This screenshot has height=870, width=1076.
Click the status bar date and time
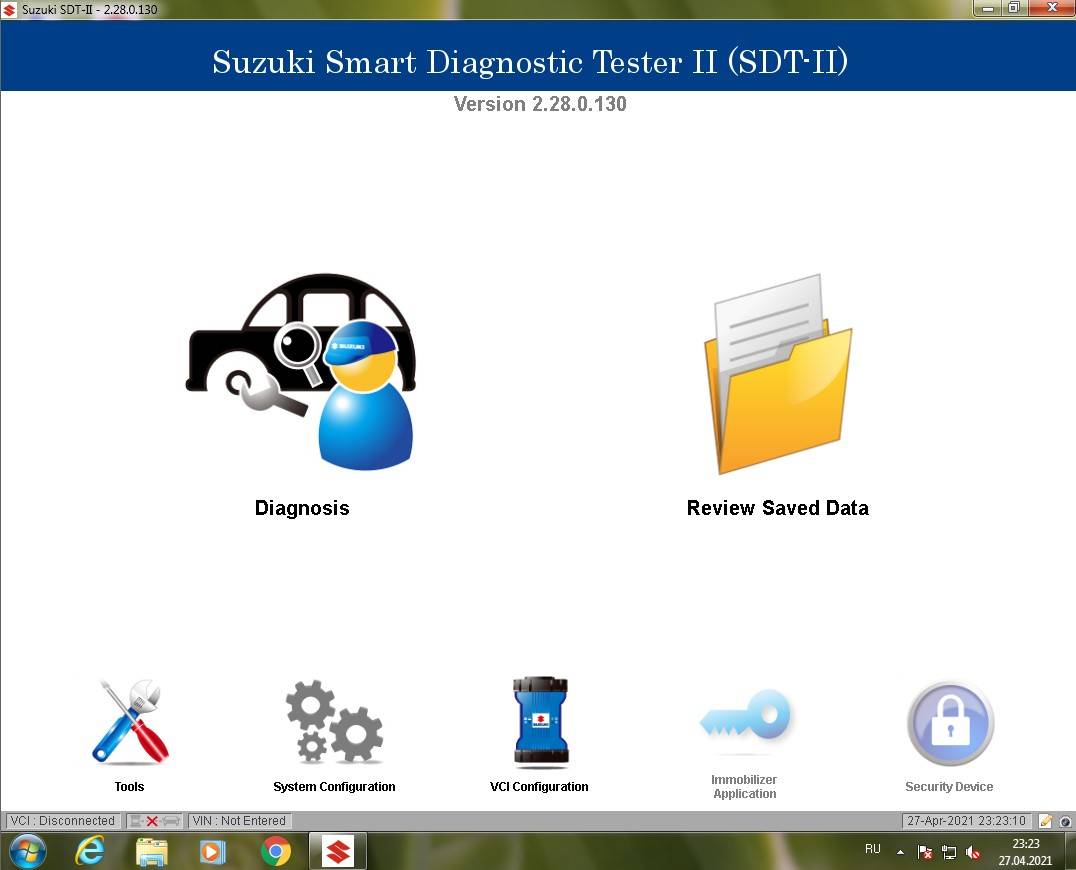[x=966, y=821]
